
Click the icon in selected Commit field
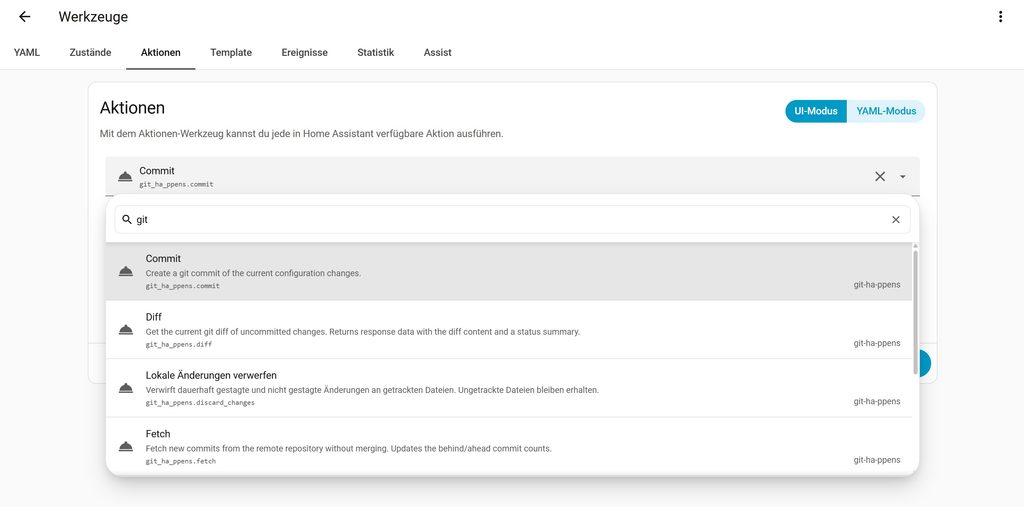click(125, 176)
